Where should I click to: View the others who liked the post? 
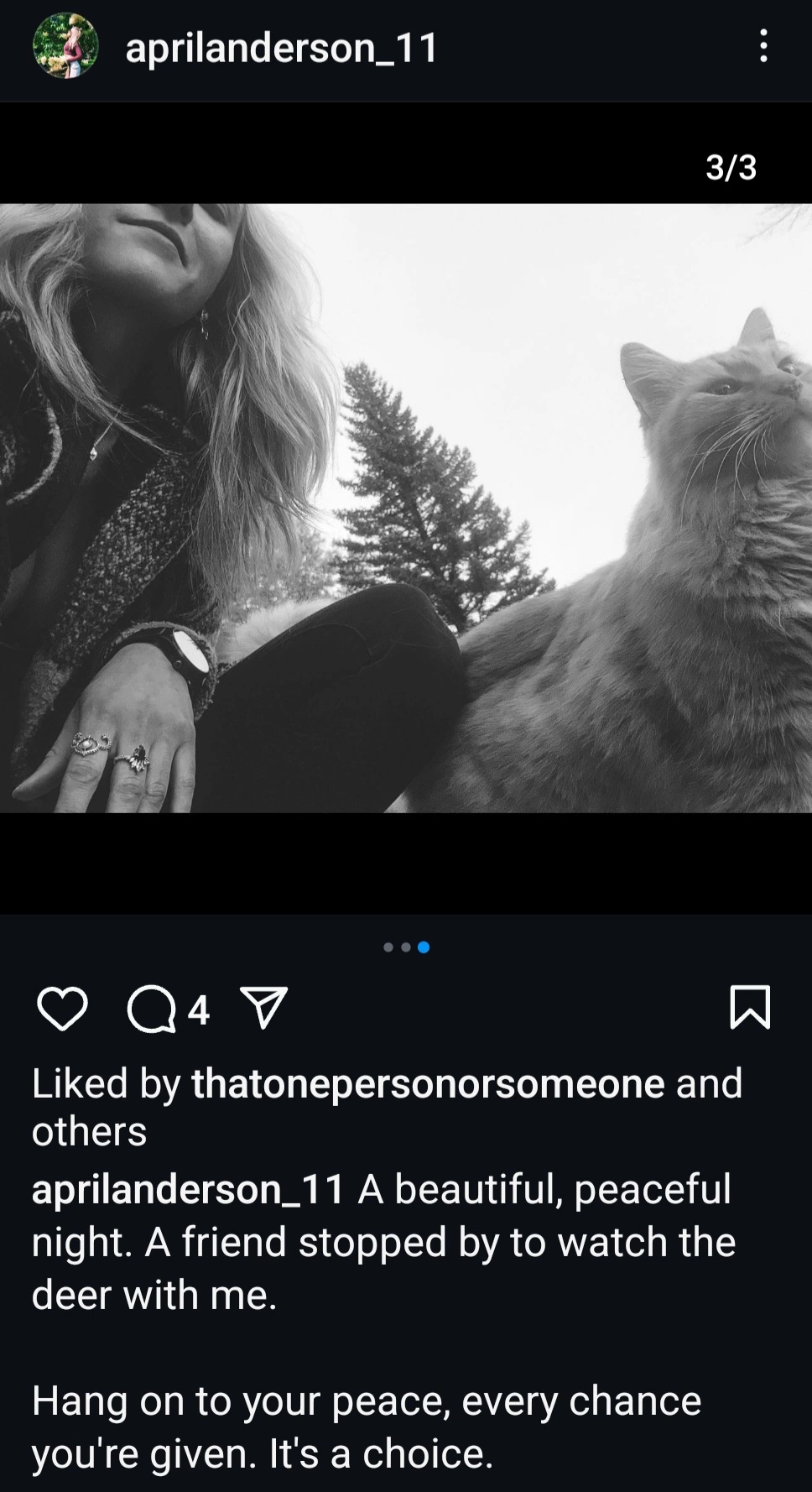tap(89, 1132)
